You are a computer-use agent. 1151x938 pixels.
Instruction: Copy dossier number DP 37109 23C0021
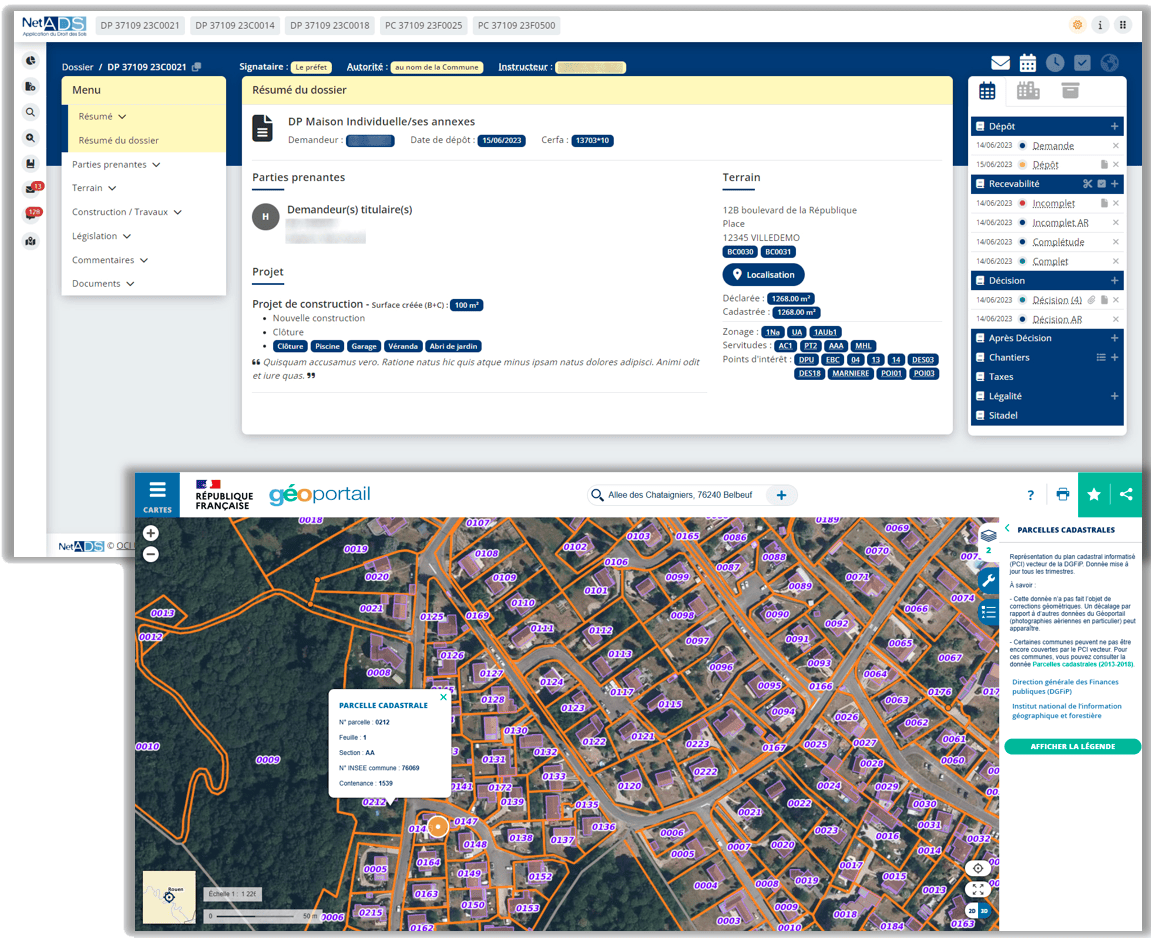click(197, 67)
